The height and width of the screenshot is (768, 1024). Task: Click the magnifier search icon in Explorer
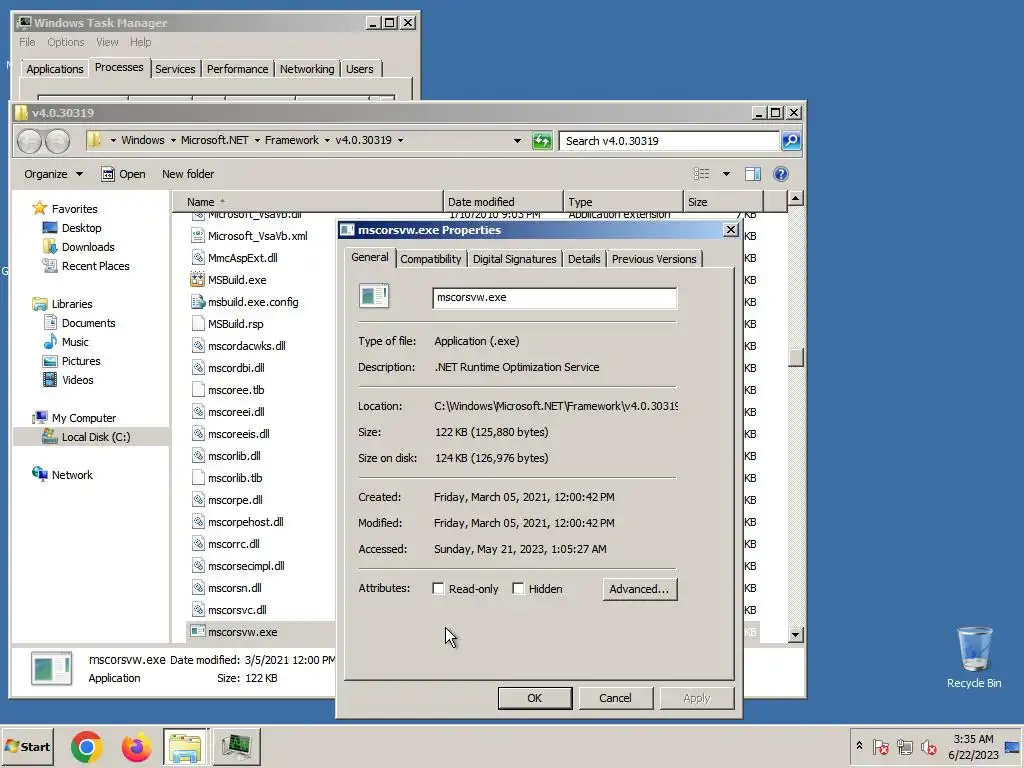coord(791,140)
